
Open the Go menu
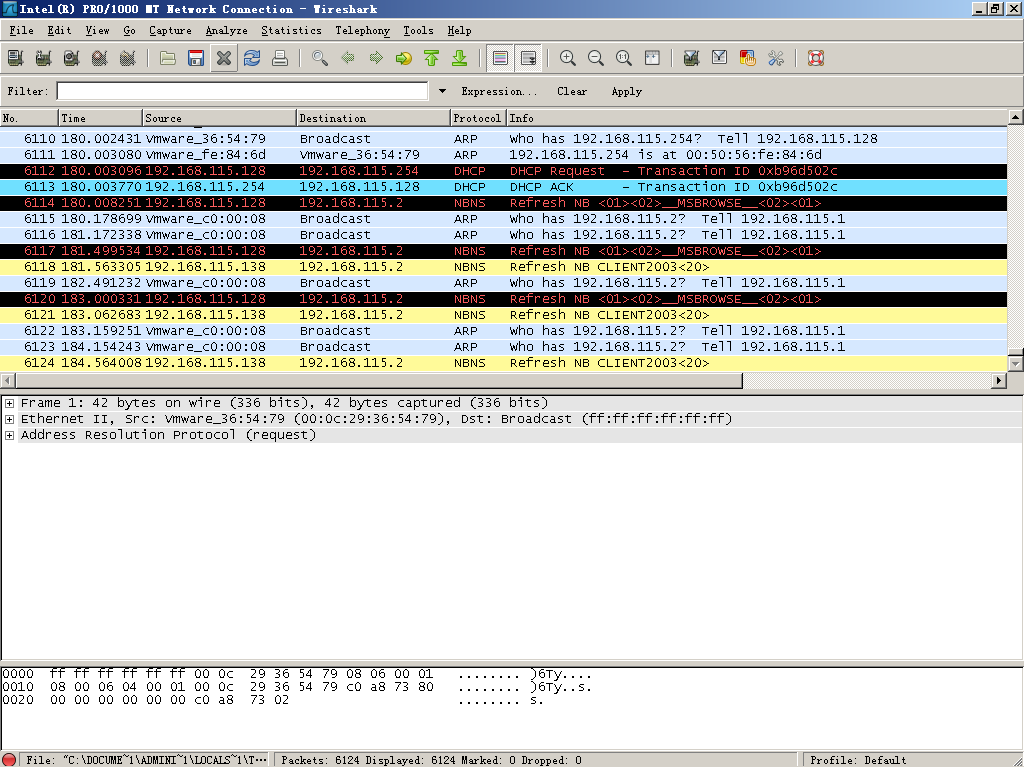129,31
